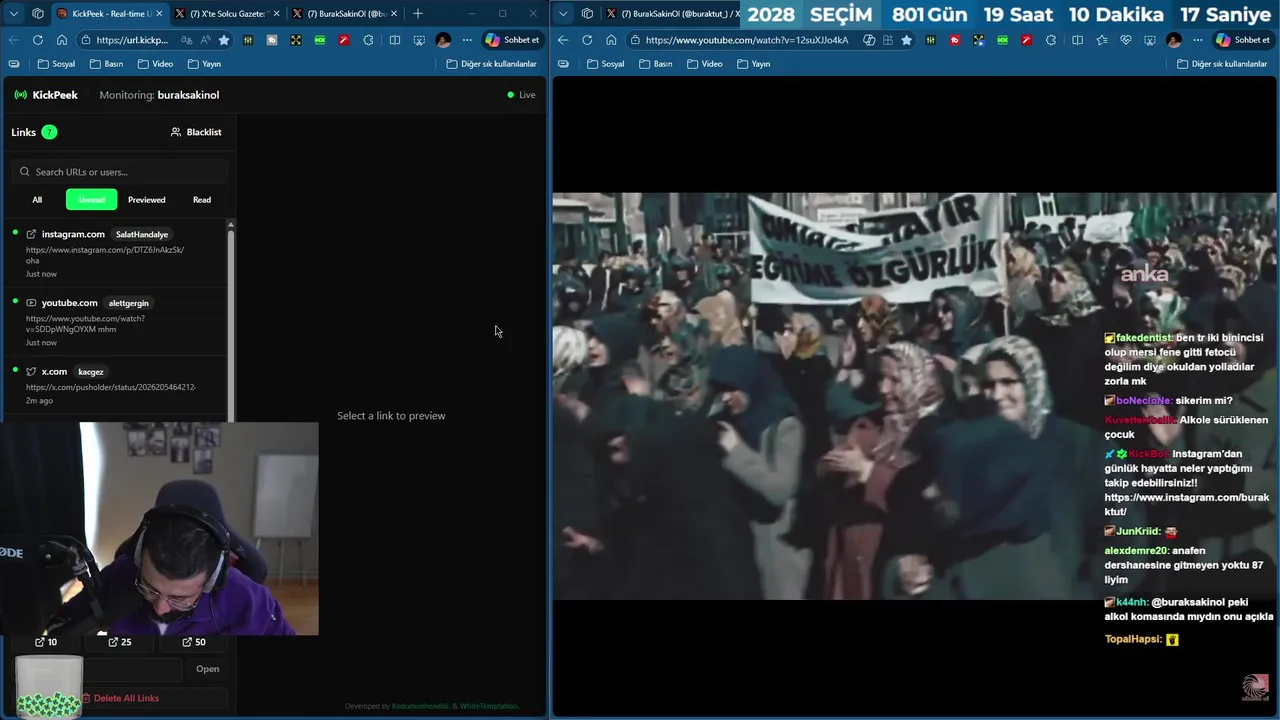Open Basın bookmarks folder in left browser
The image size is (1280, 720).
point(106,64)
